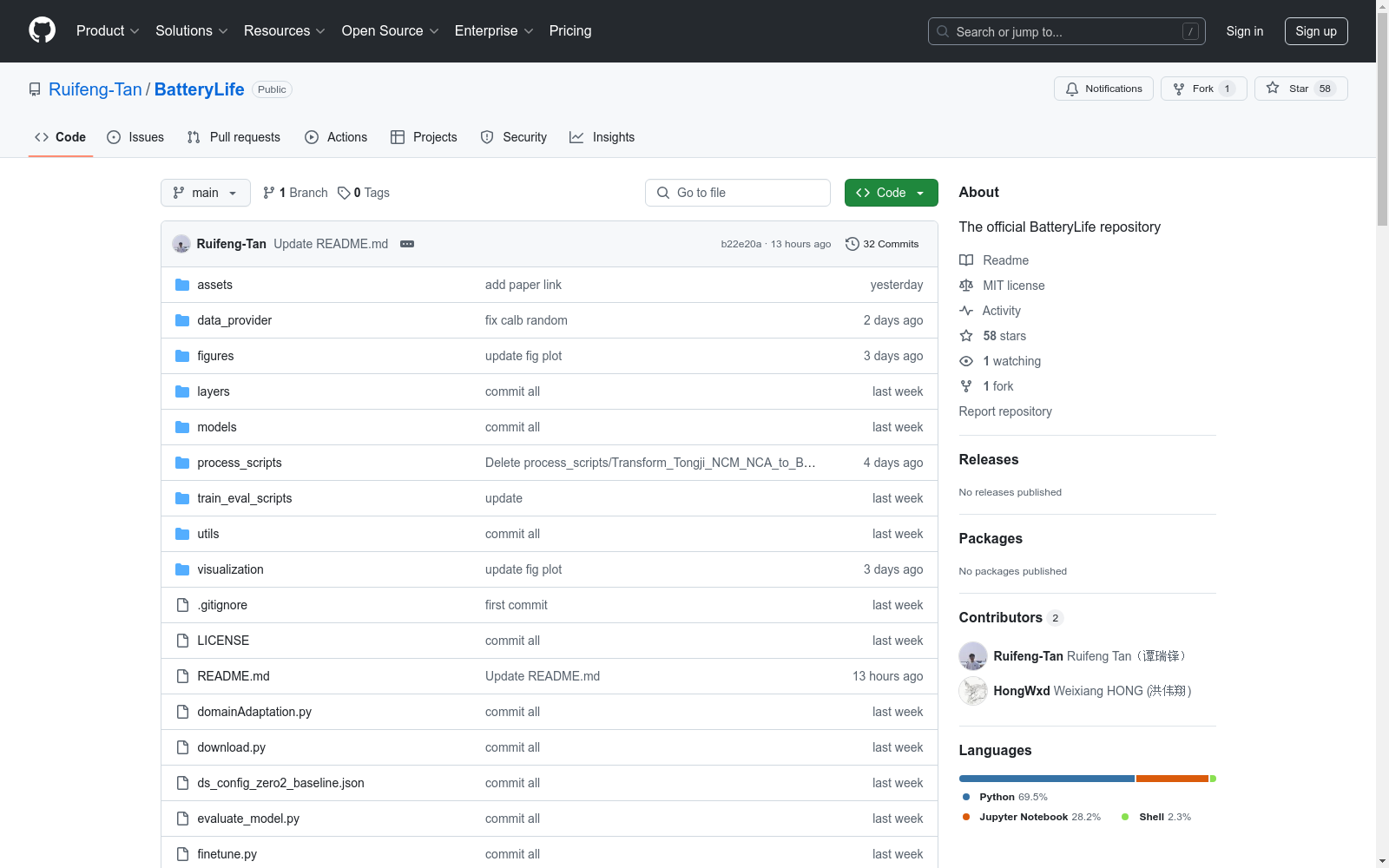Click the Python language bar segment

coord(1046,779)
